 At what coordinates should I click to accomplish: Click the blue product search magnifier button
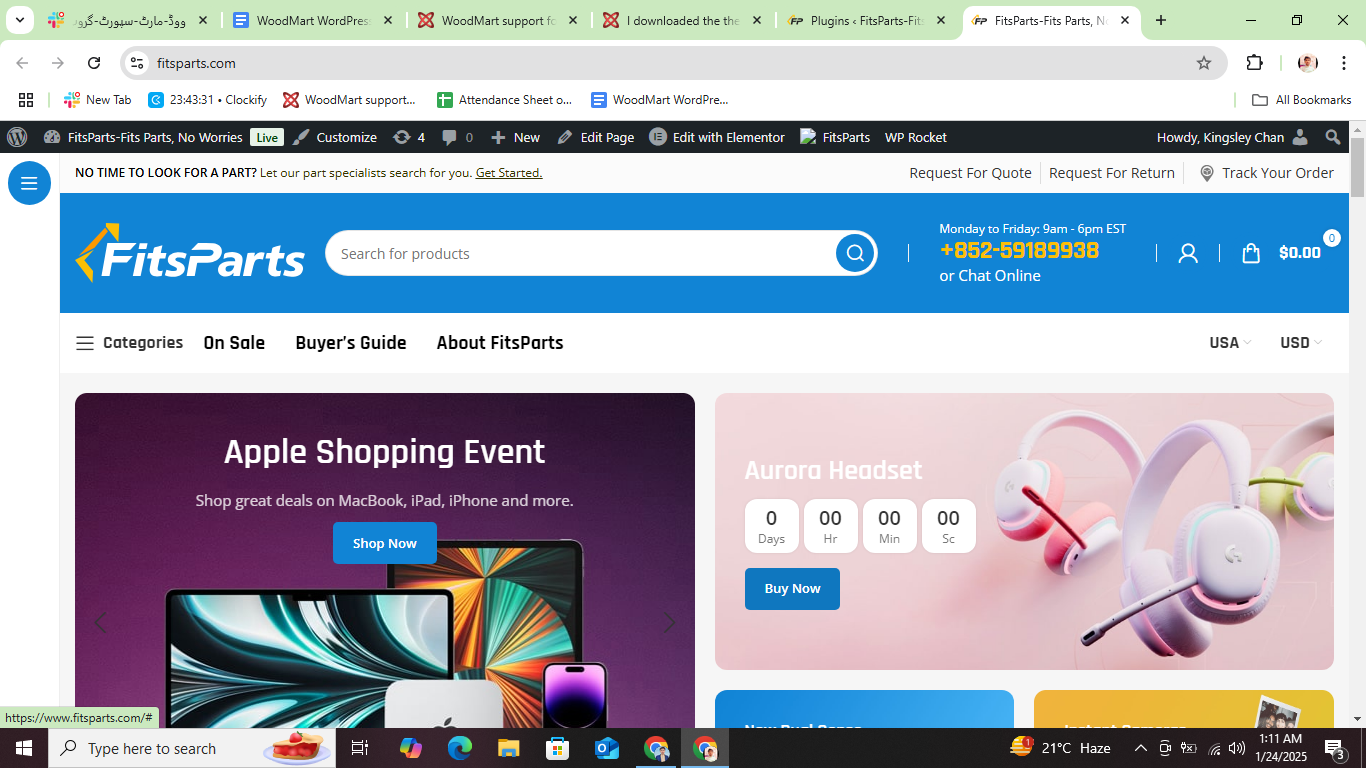pos(855,253)
